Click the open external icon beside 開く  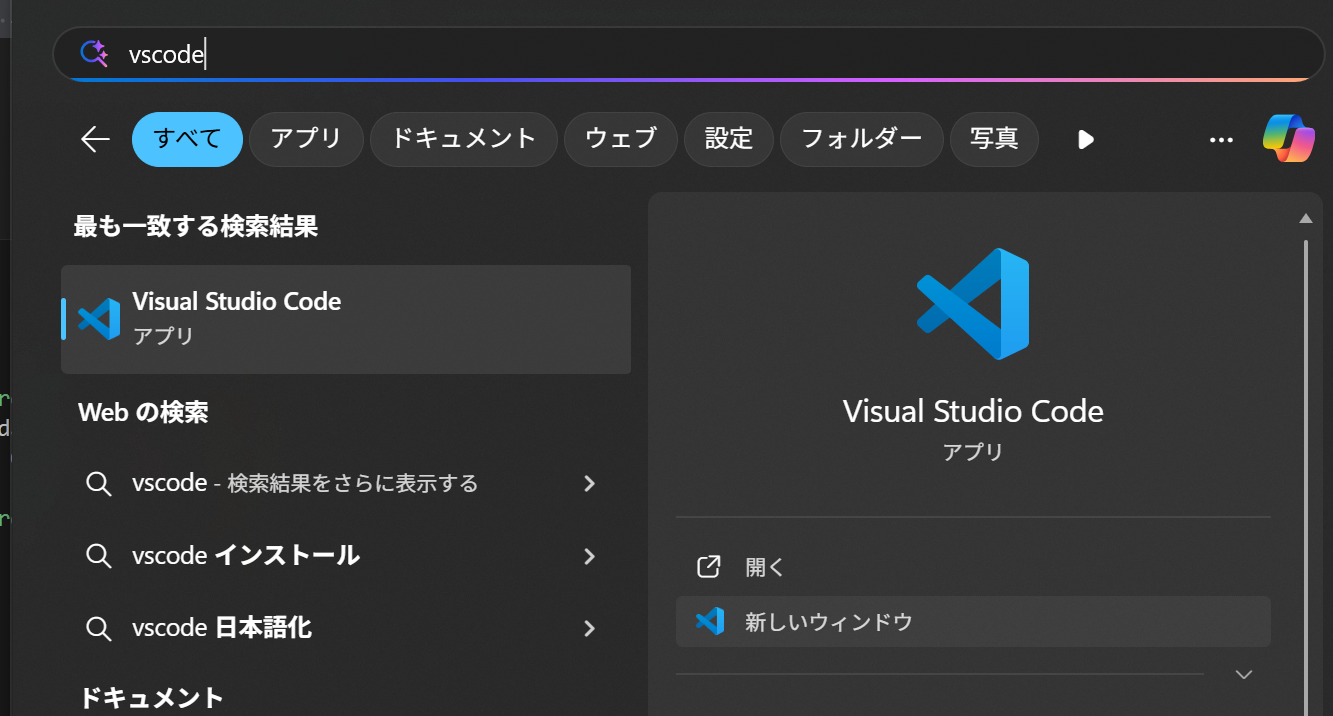(x=708, y=567)
